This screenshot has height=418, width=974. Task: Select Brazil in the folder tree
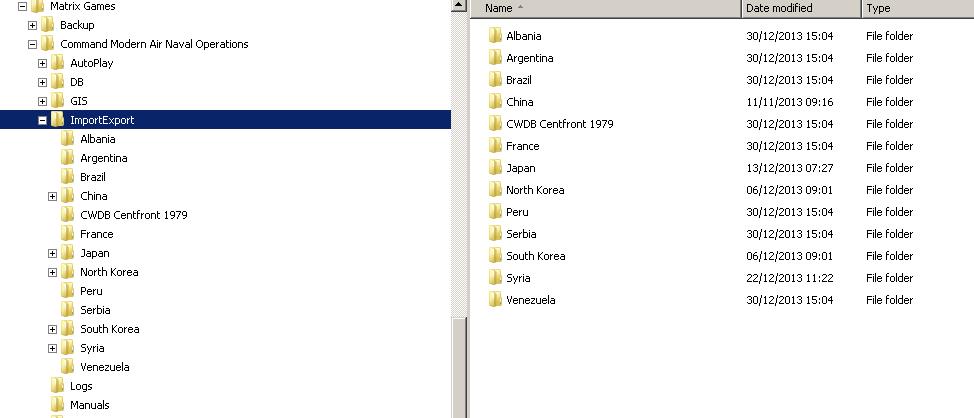(93, 177)
